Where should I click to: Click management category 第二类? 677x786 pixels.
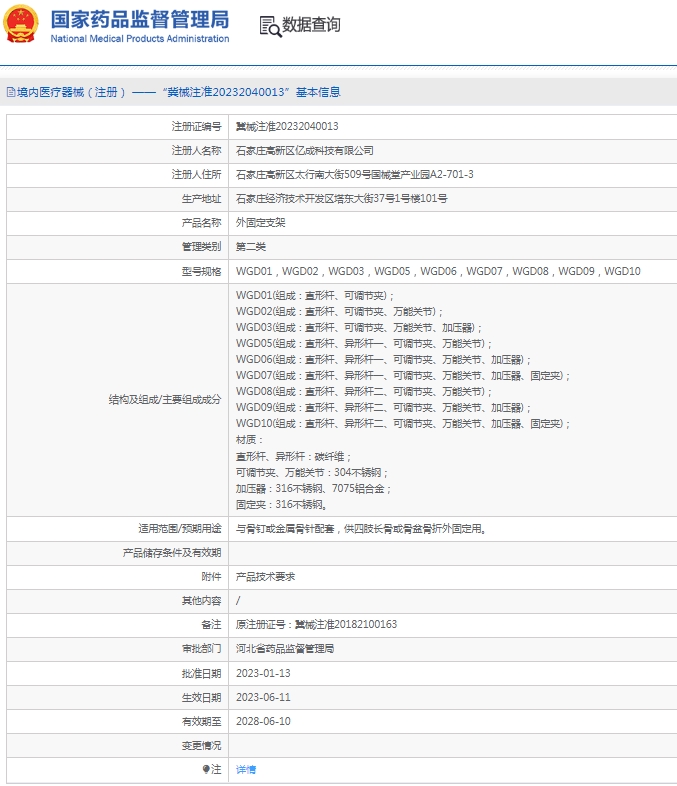pyautogui.click(x=251, y=247)
